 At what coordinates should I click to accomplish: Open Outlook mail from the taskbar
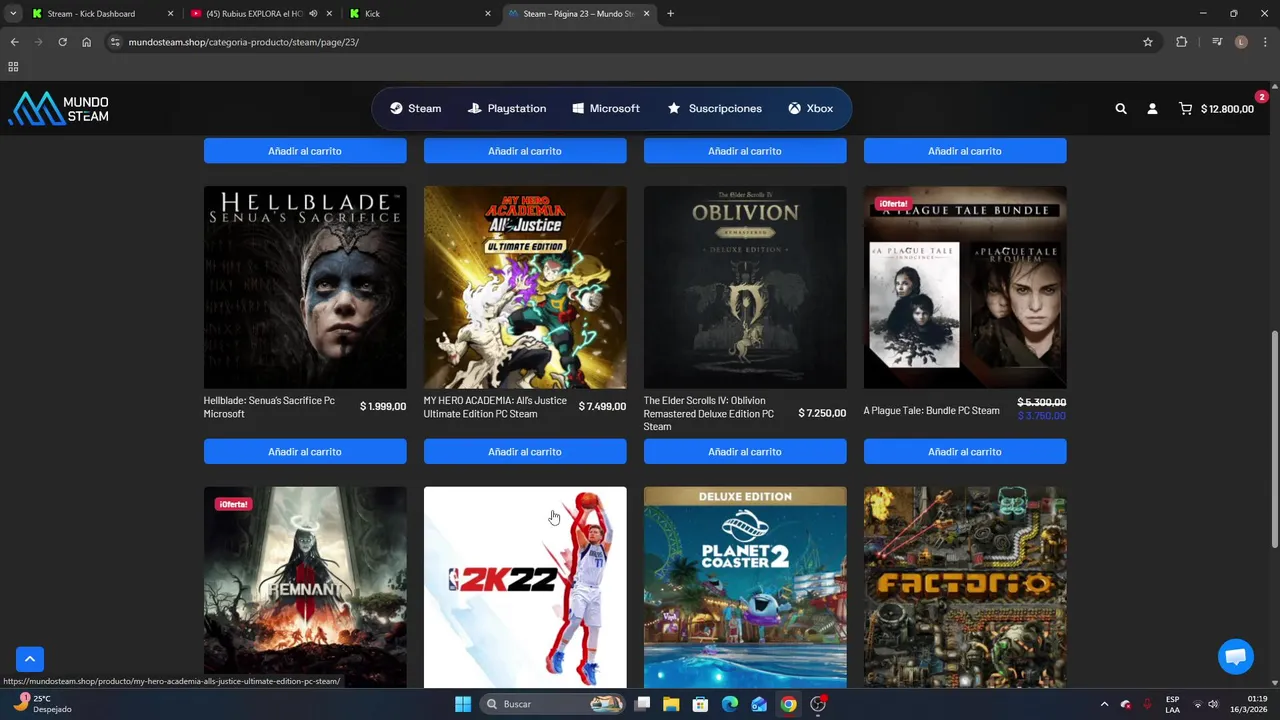click(x=759, y=704)
